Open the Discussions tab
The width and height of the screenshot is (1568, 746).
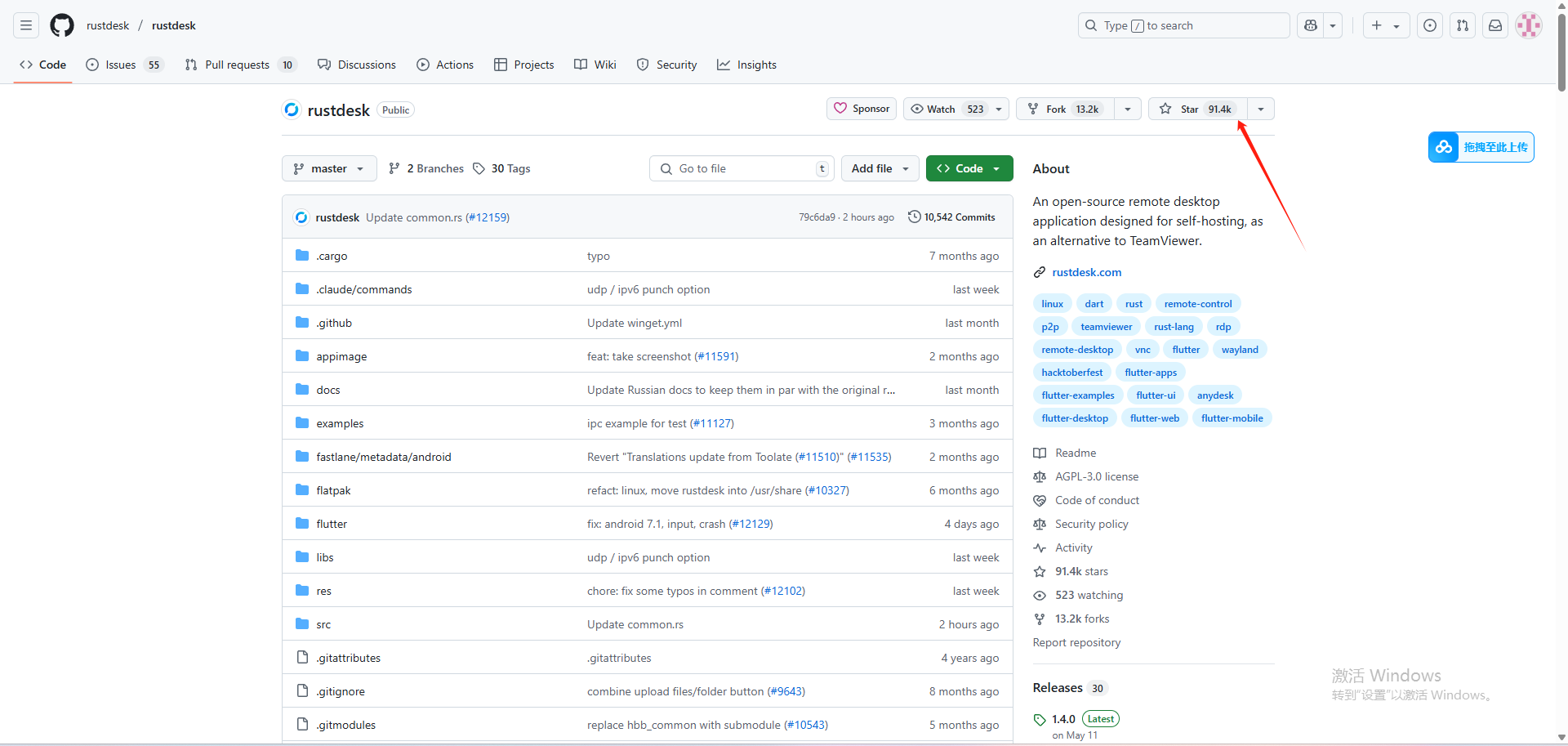click(357, 65)
